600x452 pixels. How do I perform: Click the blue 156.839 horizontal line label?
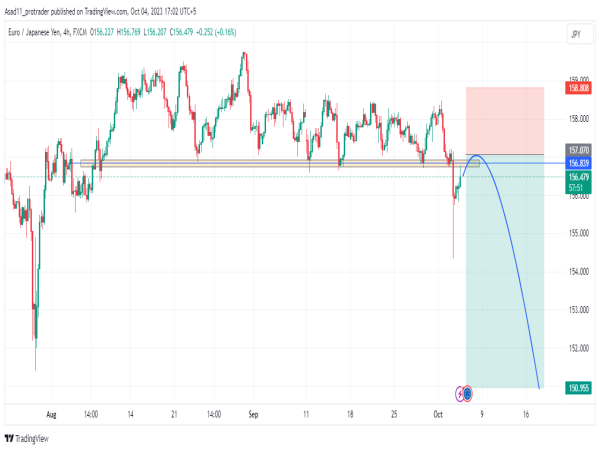578,163
